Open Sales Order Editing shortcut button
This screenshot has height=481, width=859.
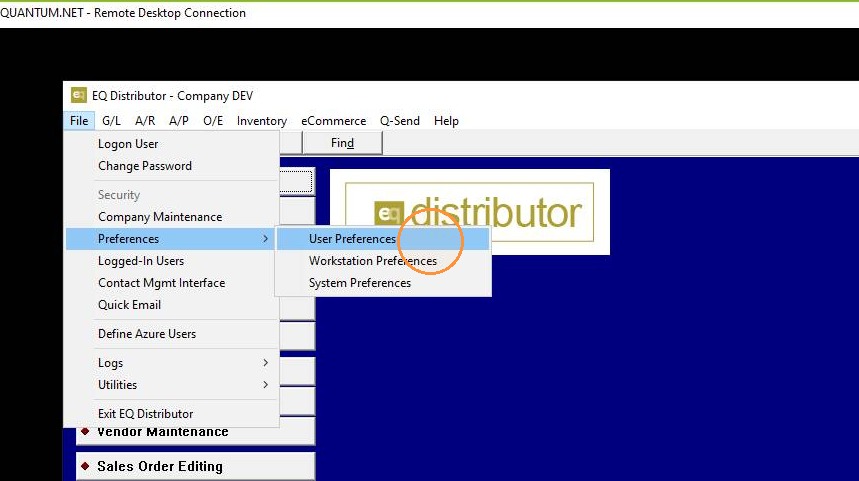pyautogui.click(x=195, y=466)
